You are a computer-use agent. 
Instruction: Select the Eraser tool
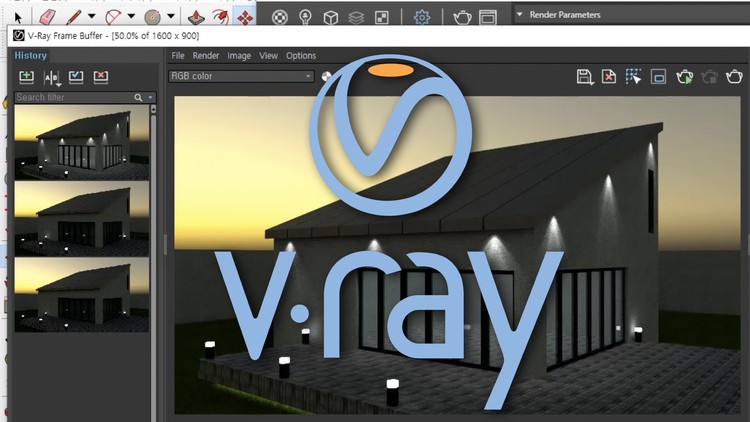pos(46,18)
